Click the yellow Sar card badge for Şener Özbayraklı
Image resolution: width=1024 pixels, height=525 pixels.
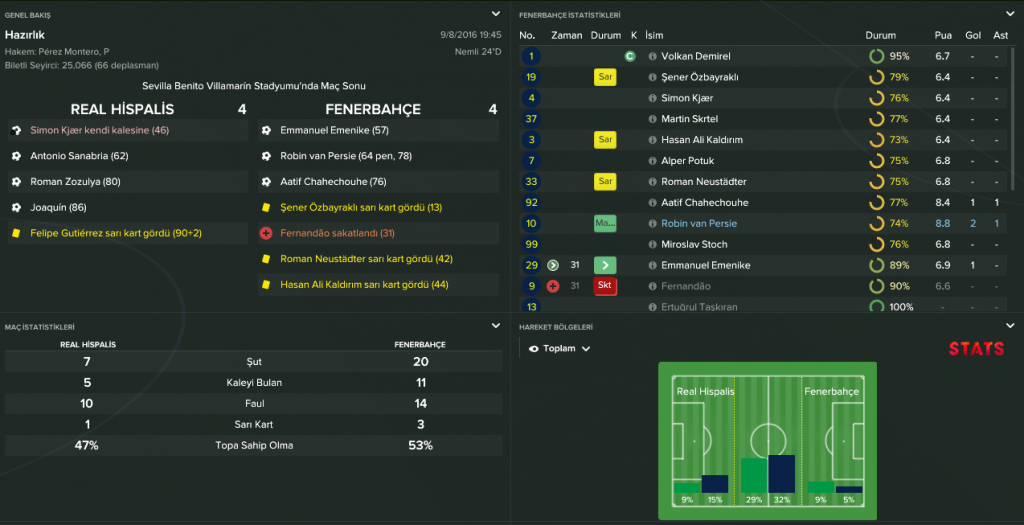[605, 77]
